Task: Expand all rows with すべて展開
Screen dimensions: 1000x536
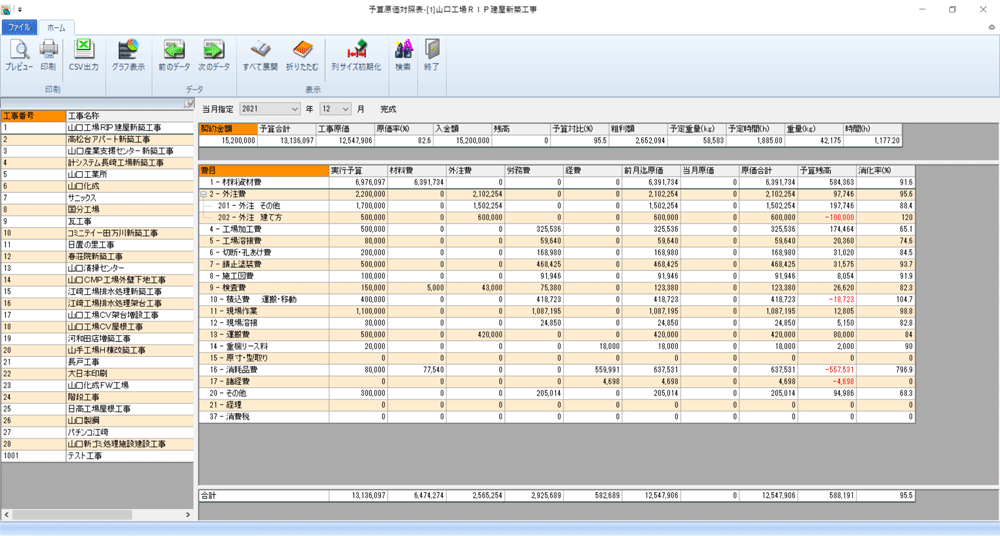Action: 261,54
